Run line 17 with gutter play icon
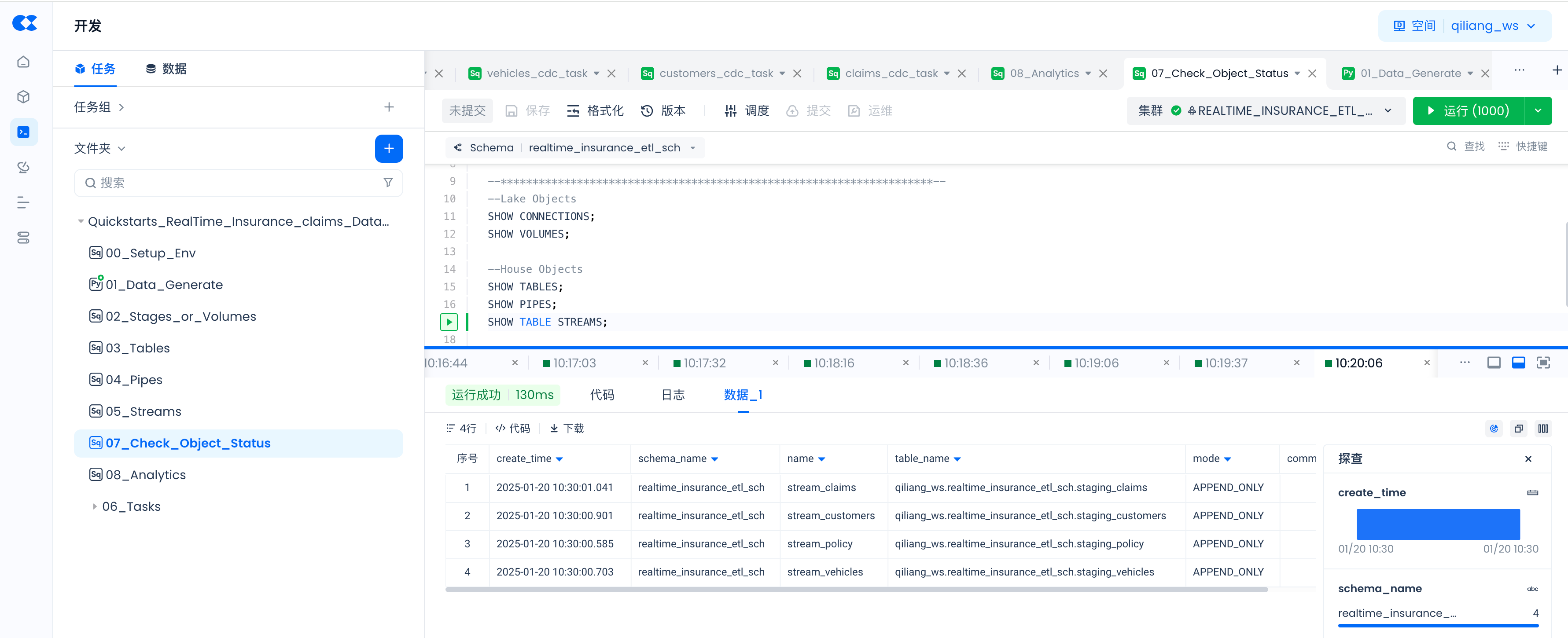Image resolution: width=1568 pixels, height=638 pixels. 449,322
